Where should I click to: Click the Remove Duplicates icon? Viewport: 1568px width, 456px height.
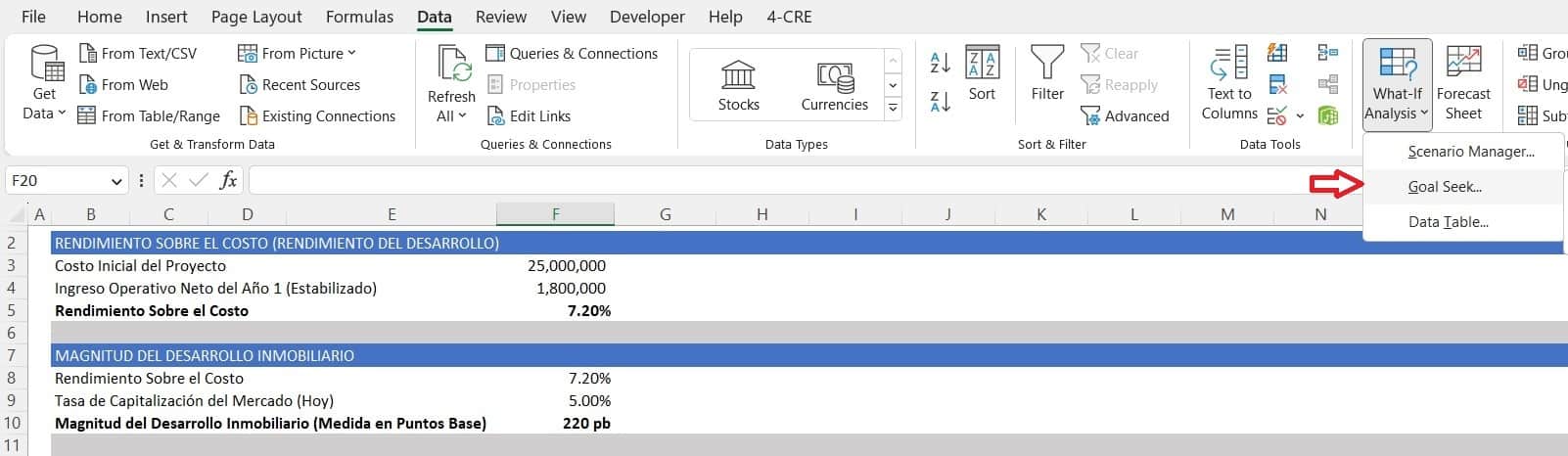[x=1277, y=85]
